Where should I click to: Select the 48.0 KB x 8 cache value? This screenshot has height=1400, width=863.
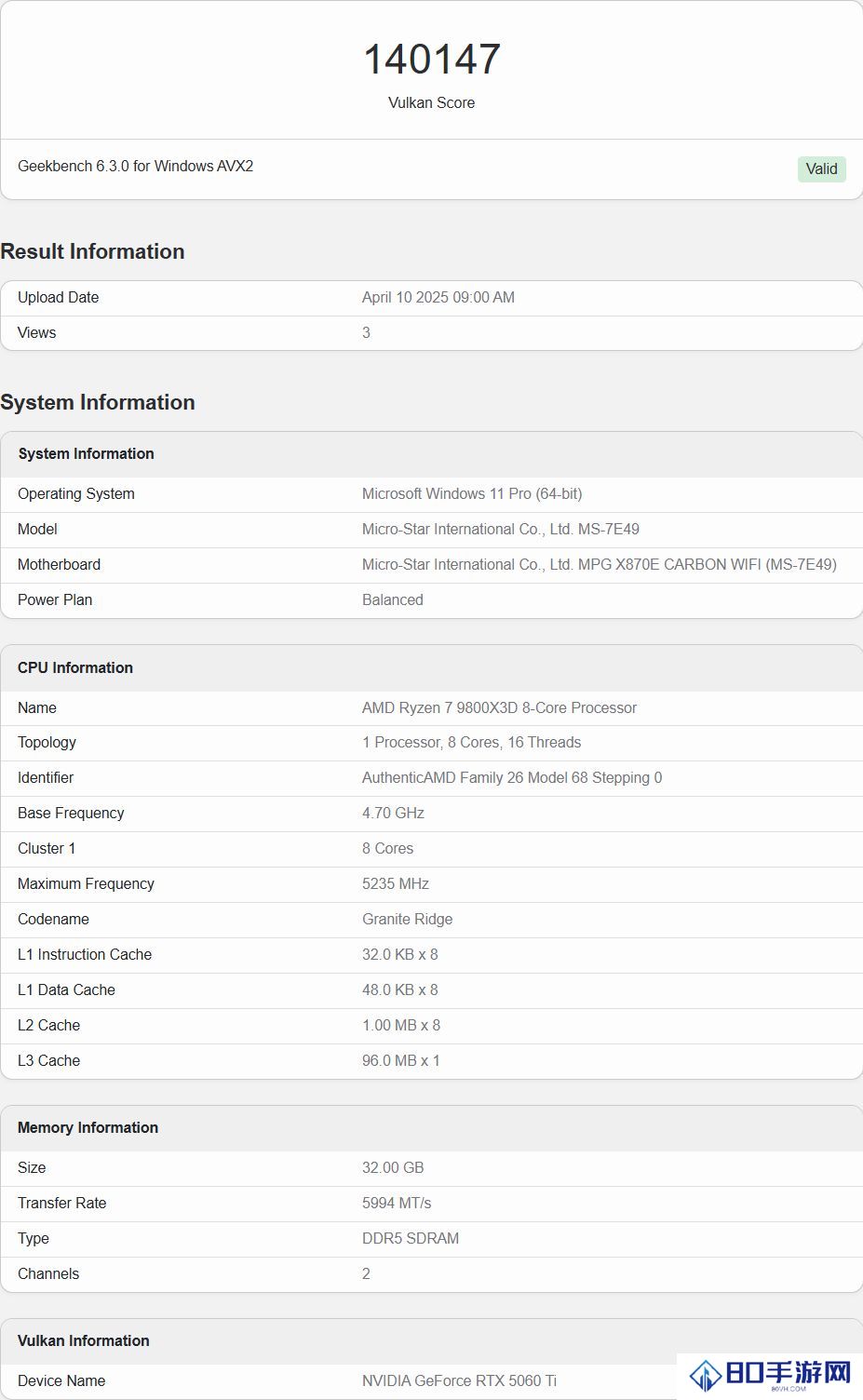click(x=400, y=989)
